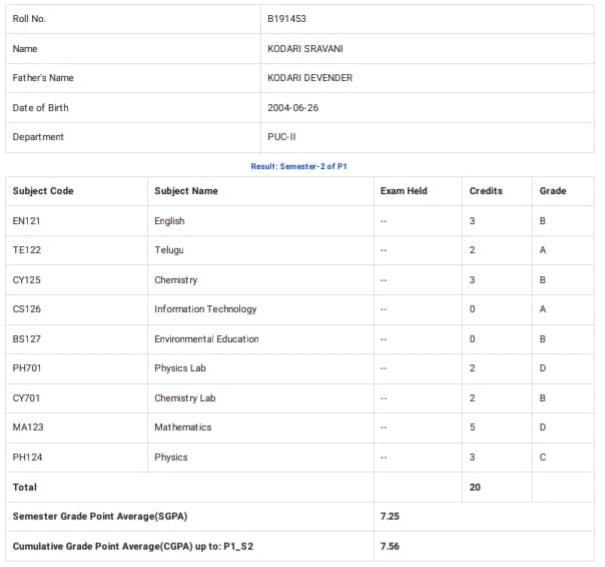Click the Physics grade C
The image size is (605, 567).
tap(542, 457)
